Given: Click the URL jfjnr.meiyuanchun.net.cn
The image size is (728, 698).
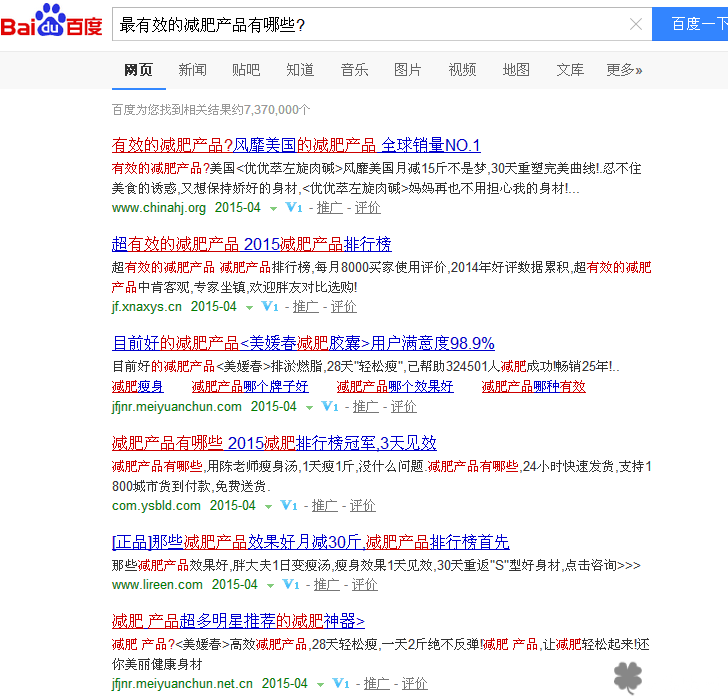Looking at the screenshot, I should (182, 683).
